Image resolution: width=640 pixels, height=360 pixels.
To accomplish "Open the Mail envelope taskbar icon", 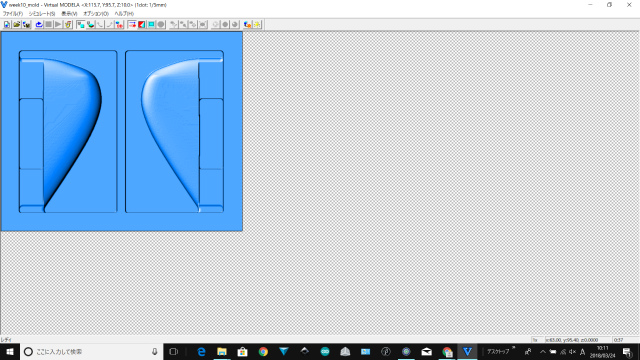I will pyautogui.click(x=427, y=351).
